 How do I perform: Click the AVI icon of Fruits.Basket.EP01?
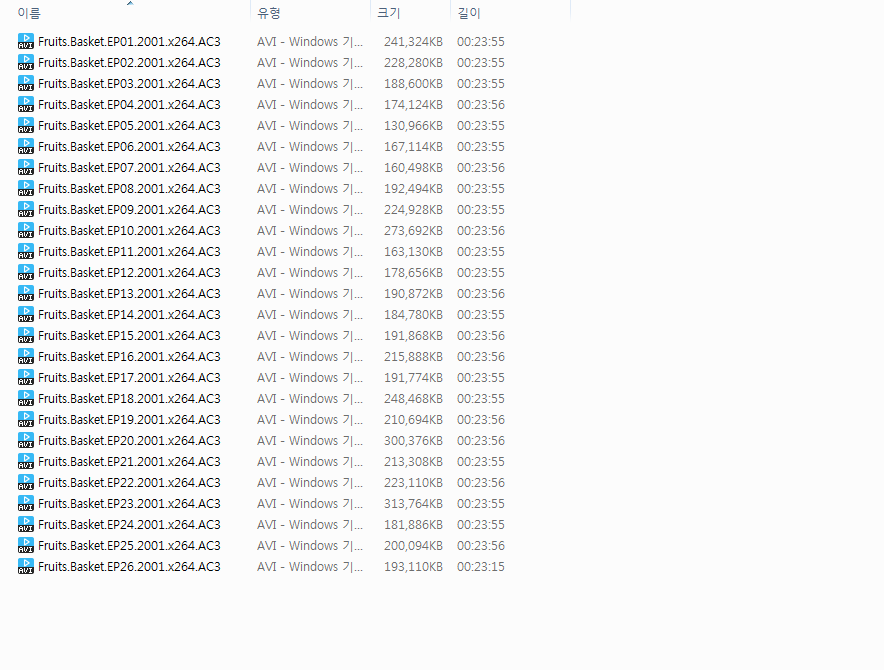26,42
